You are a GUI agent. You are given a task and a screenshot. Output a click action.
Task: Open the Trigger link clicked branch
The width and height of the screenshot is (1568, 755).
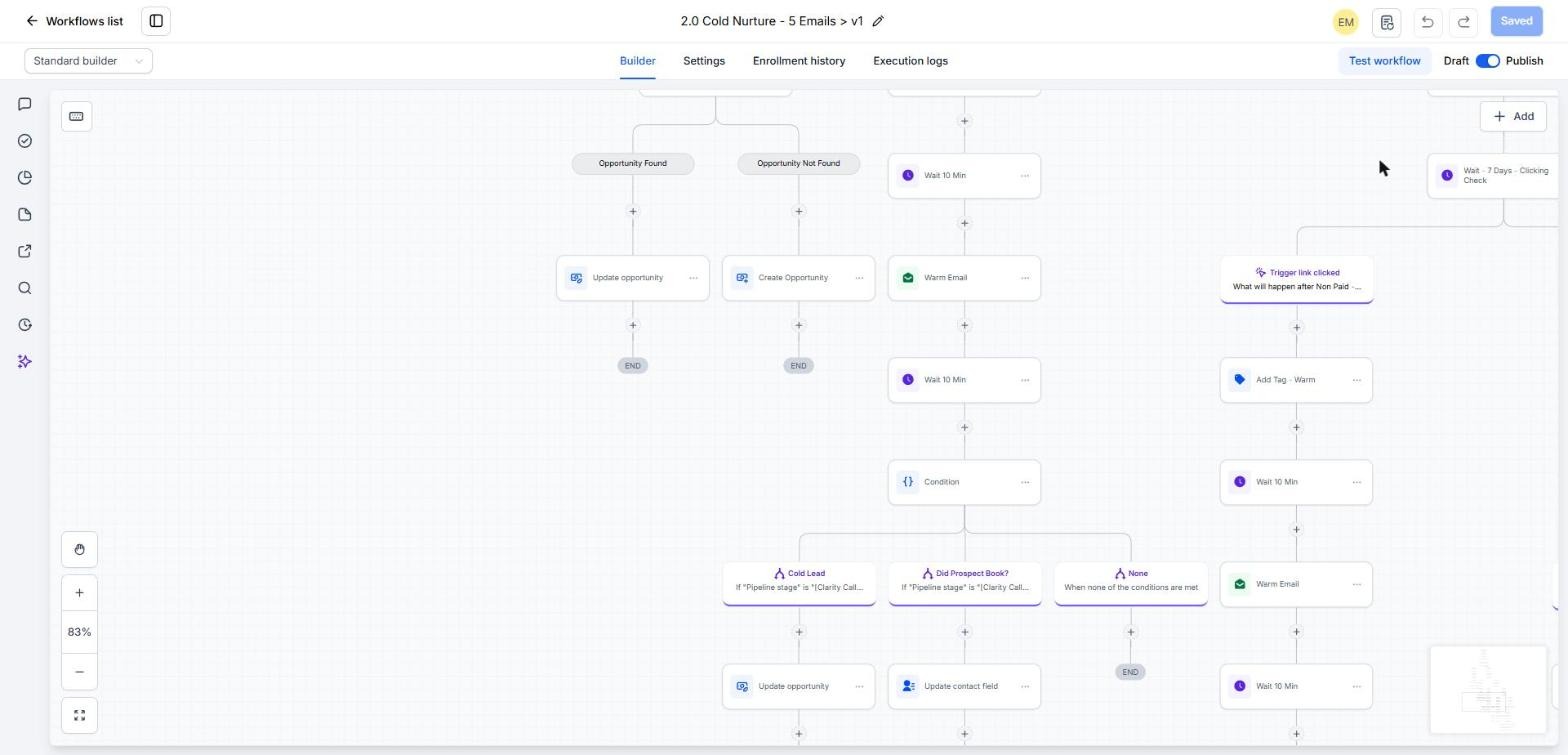coord(1297,279)
